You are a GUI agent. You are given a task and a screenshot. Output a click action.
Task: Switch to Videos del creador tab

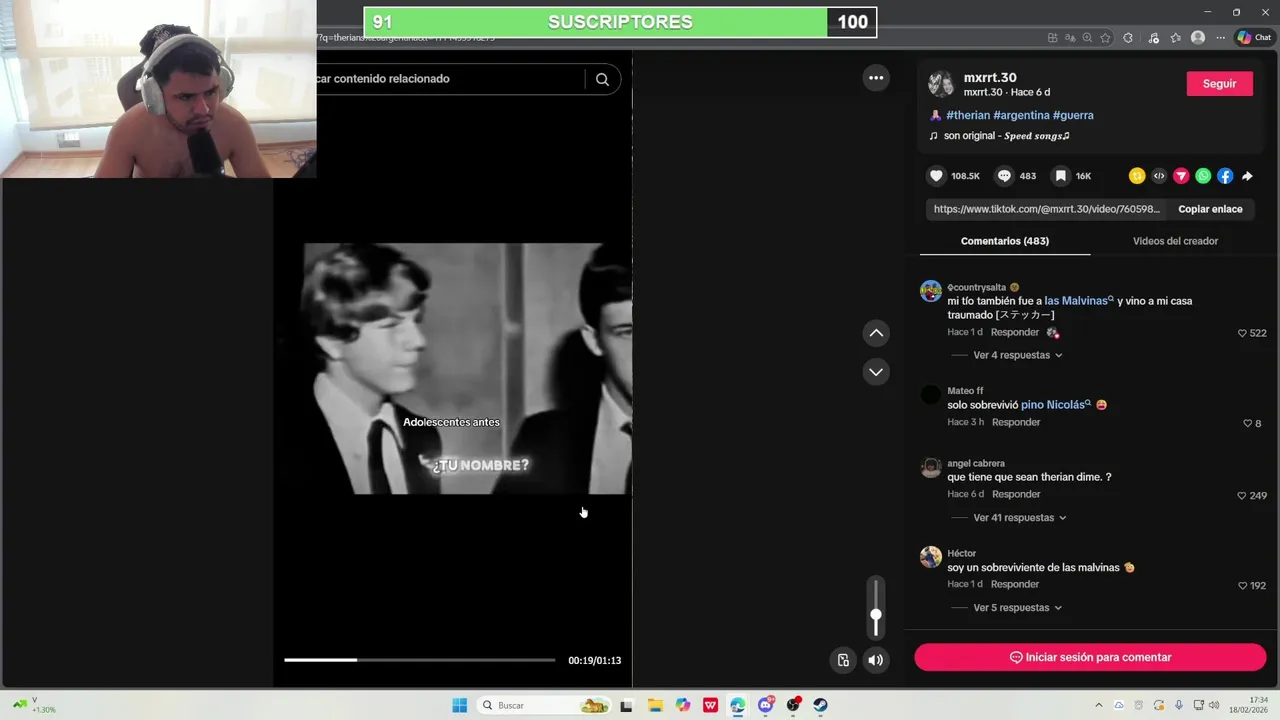click(x=1175, y=241)
